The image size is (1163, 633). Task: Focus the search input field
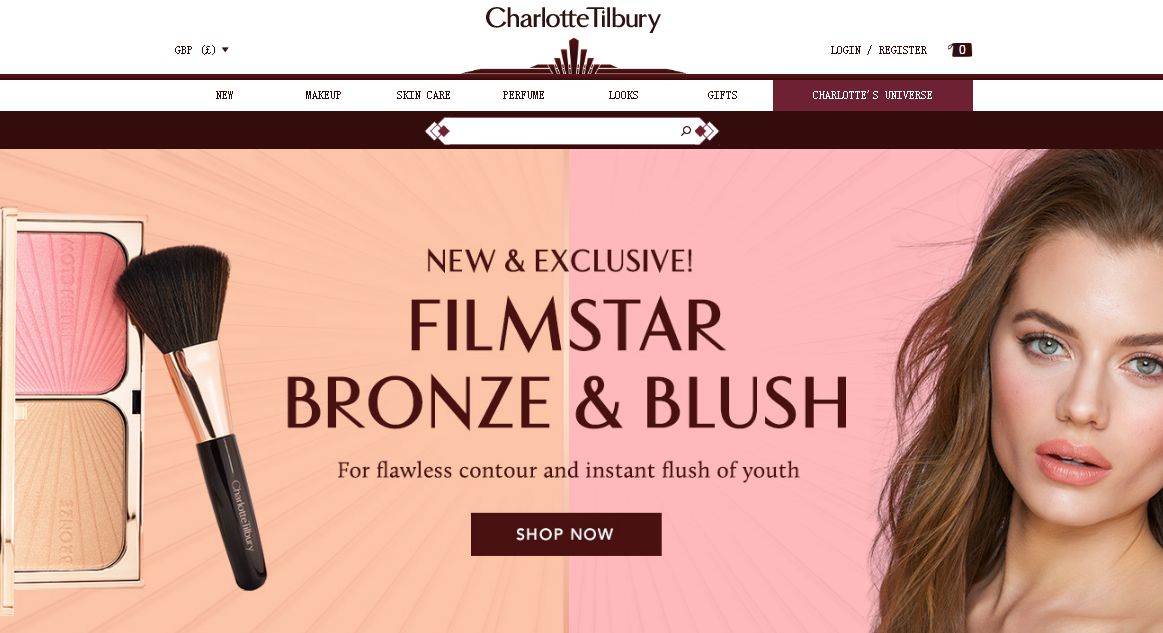click(564, 131)
